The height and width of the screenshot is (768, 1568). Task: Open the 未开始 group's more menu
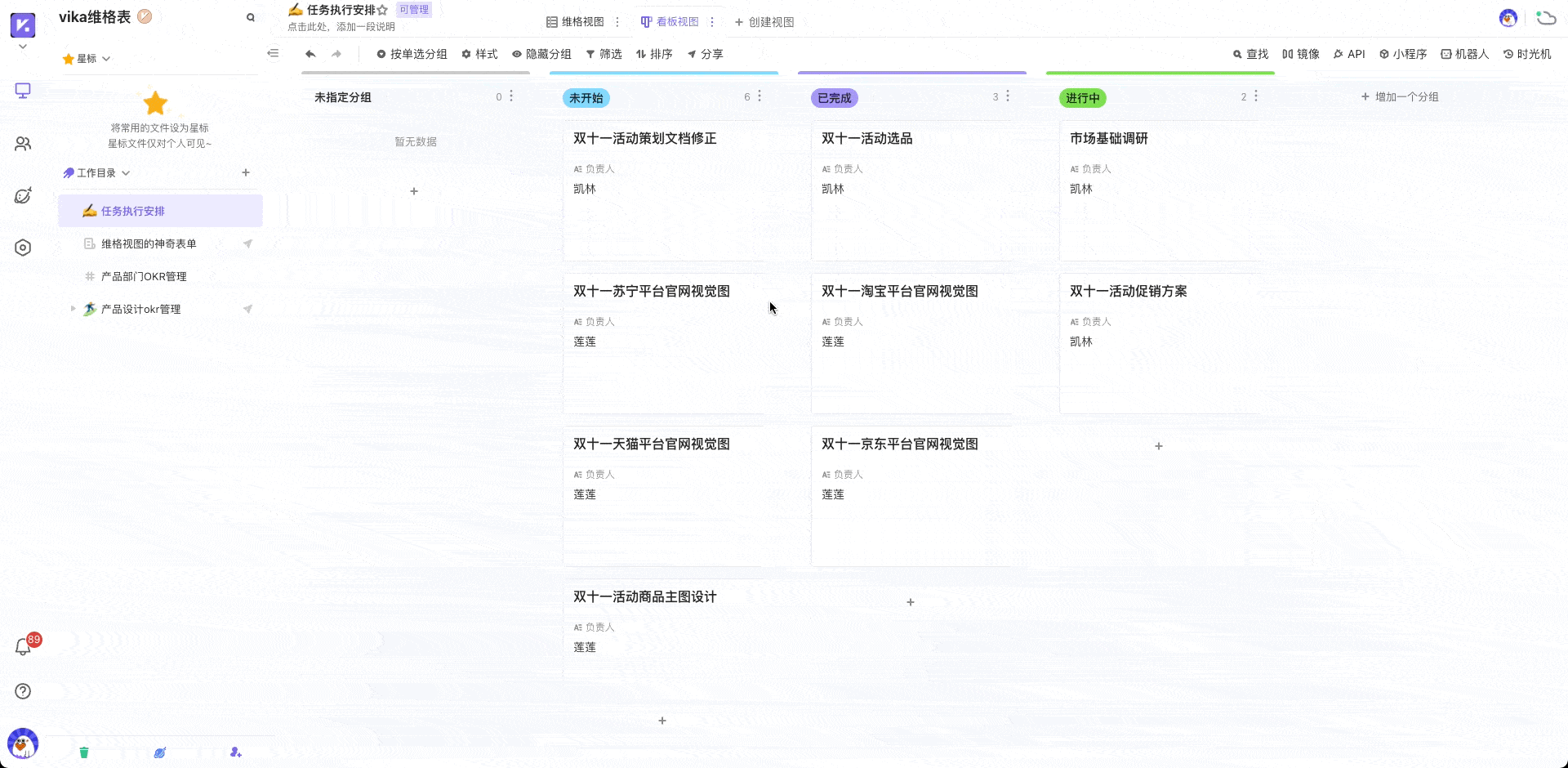[x=759, y=96]
